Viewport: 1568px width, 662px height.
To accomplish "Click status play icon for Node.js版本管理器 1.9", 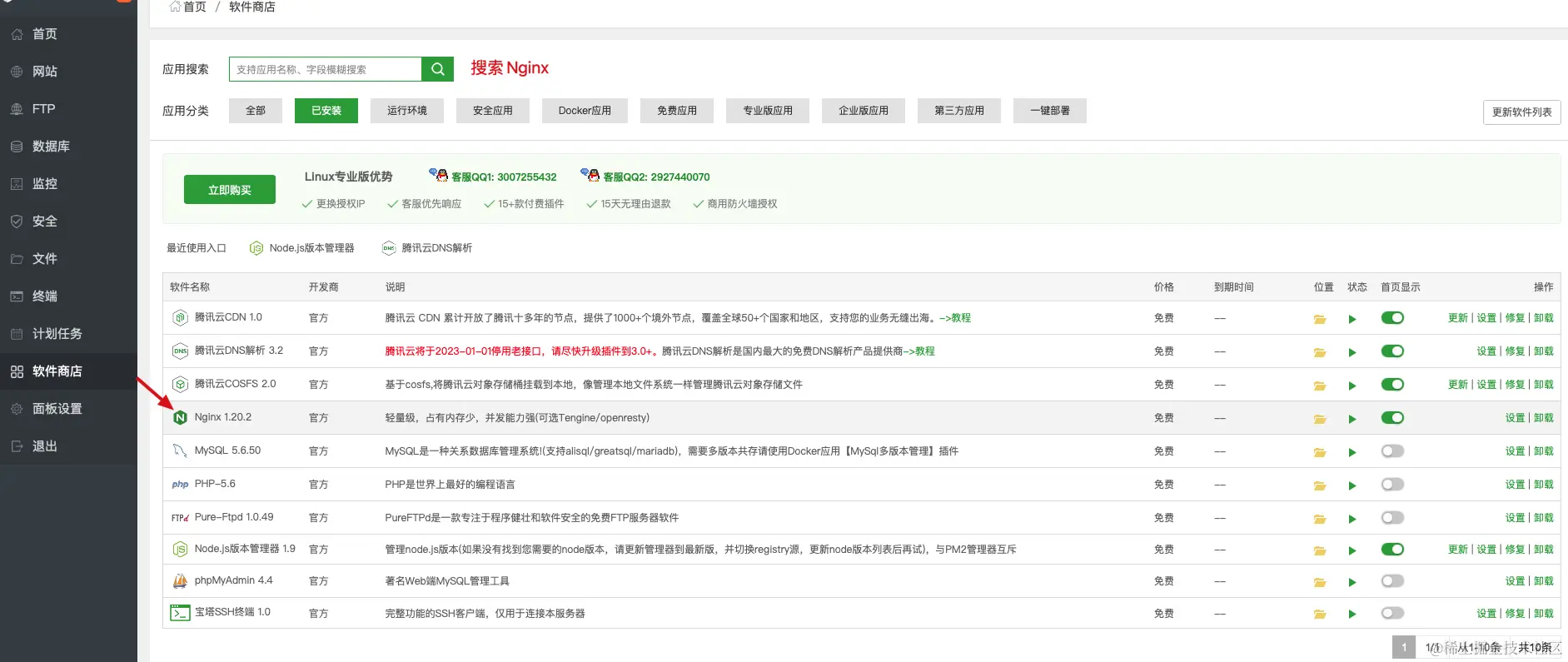I will point(1352,550).
